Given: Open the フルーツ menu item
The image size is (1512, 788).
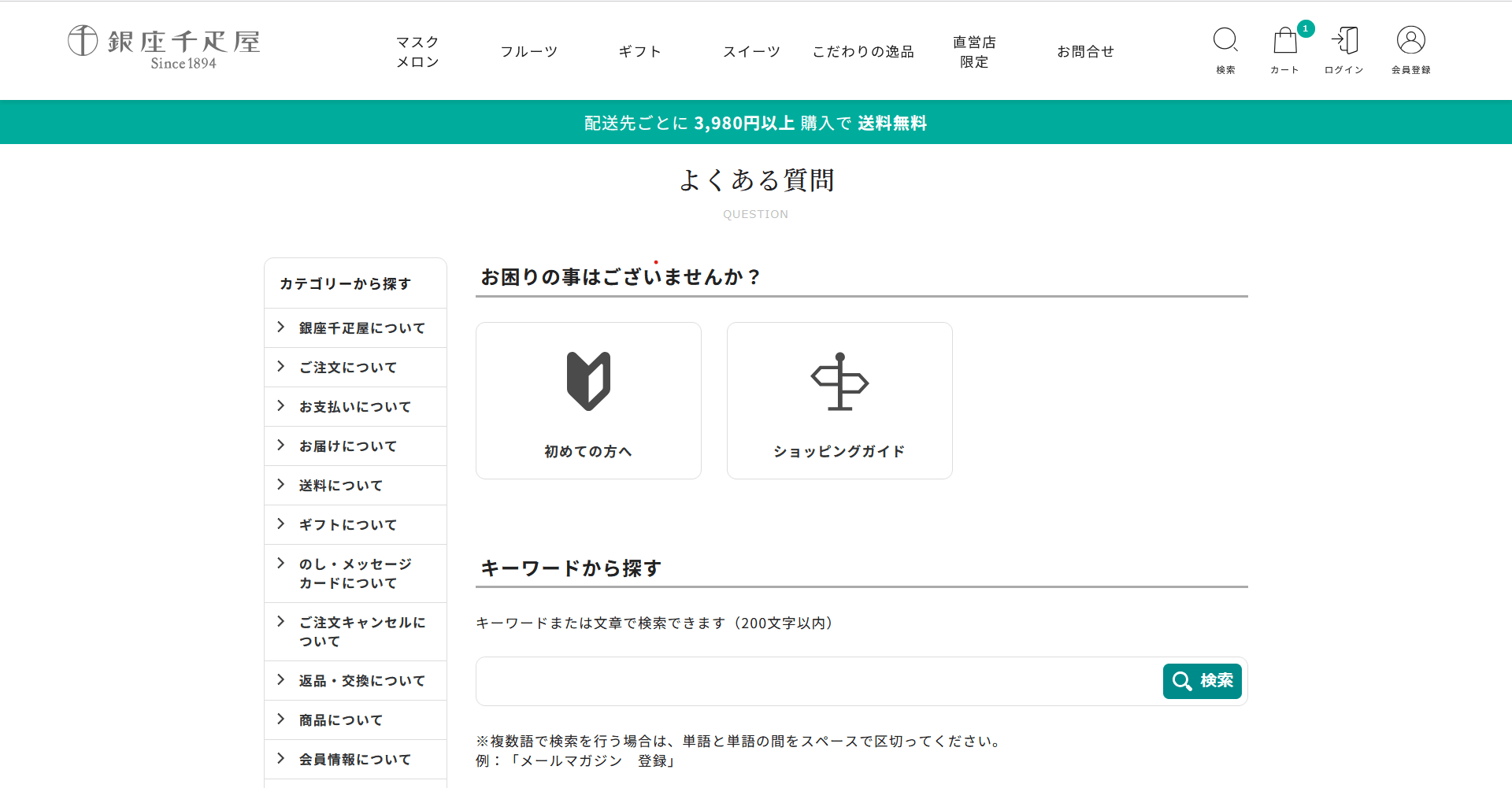Looking at the screenshot, I should tap(528, 50).
